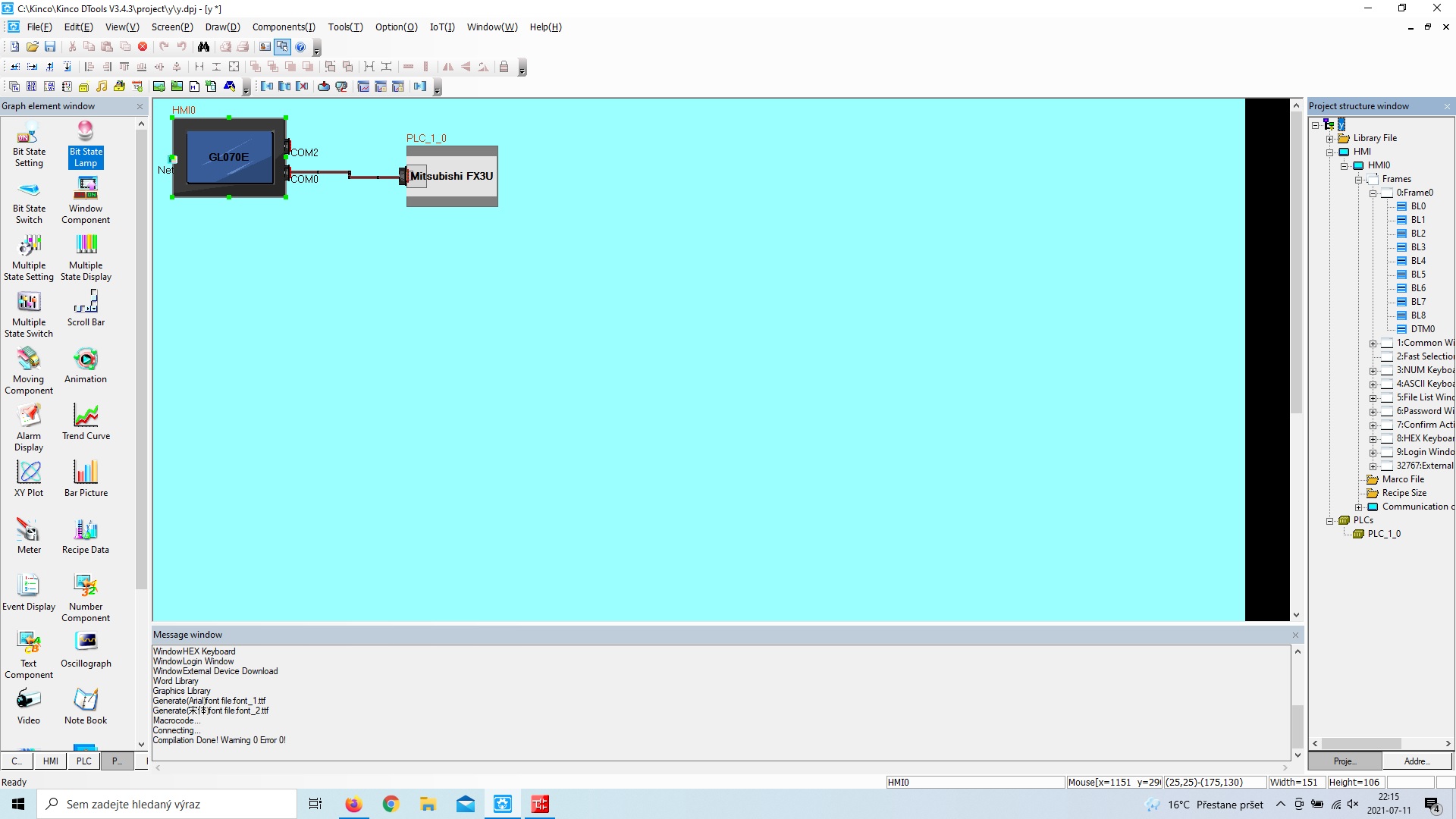Image resolution: width=1456 pixels, height=819 pixels.
Task: Click the project tree horizontal scrollbar
Action: (x=1361, y=743)
